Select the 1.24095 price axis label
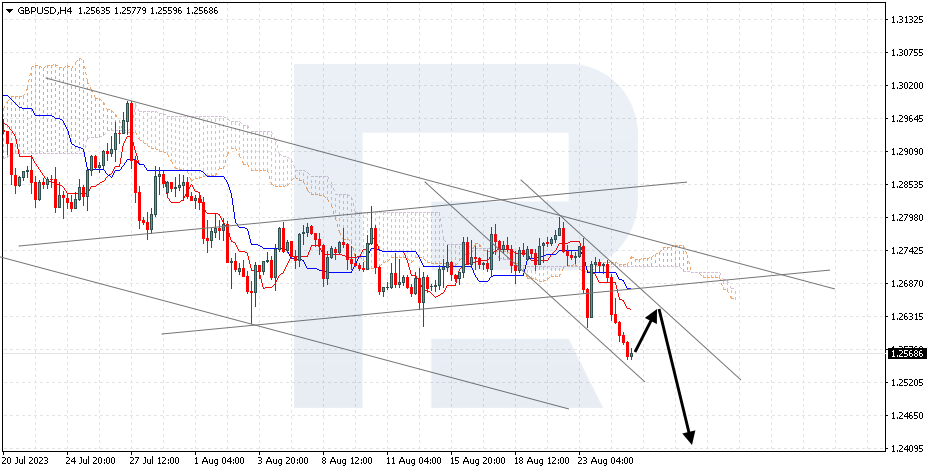931x472 pixels. tap(905, 448)
